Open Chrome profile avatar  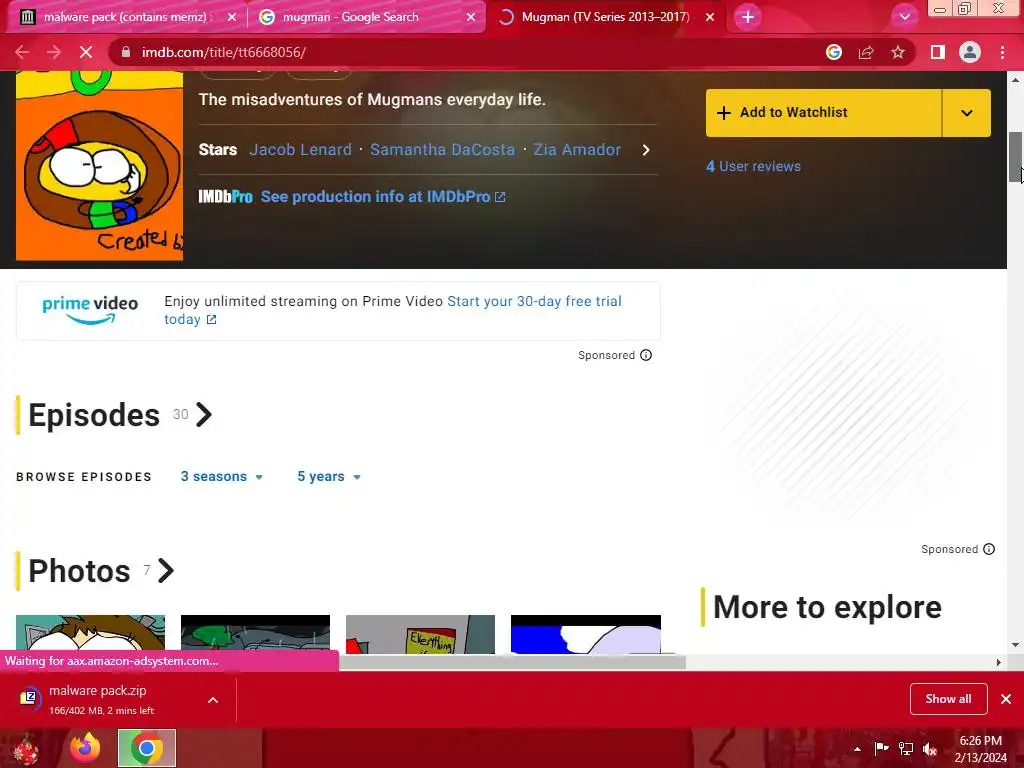[x=970, y=52]
